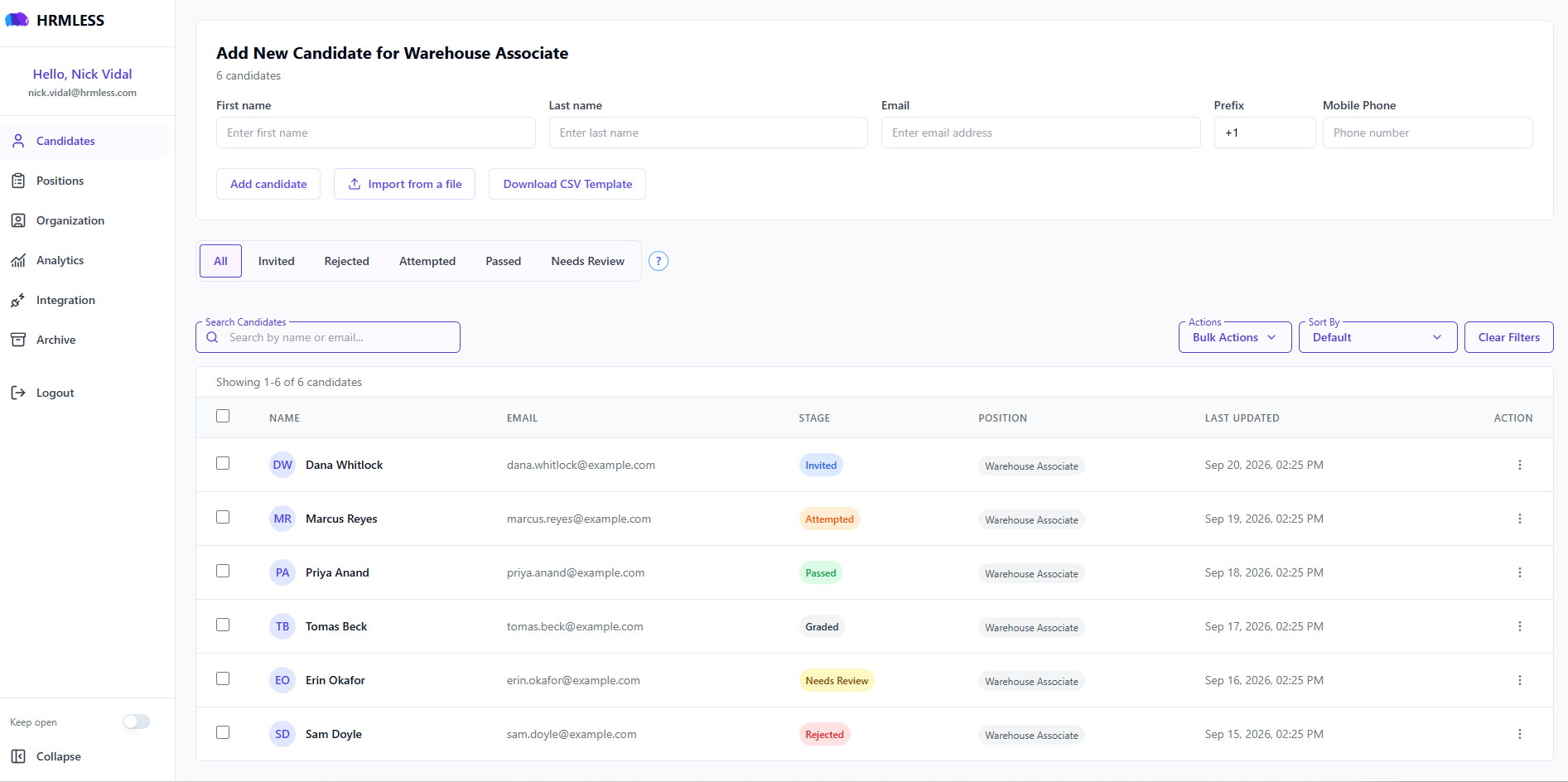
Task: Open the Candidates sidebar icon
Action: (x=18, y=141)
